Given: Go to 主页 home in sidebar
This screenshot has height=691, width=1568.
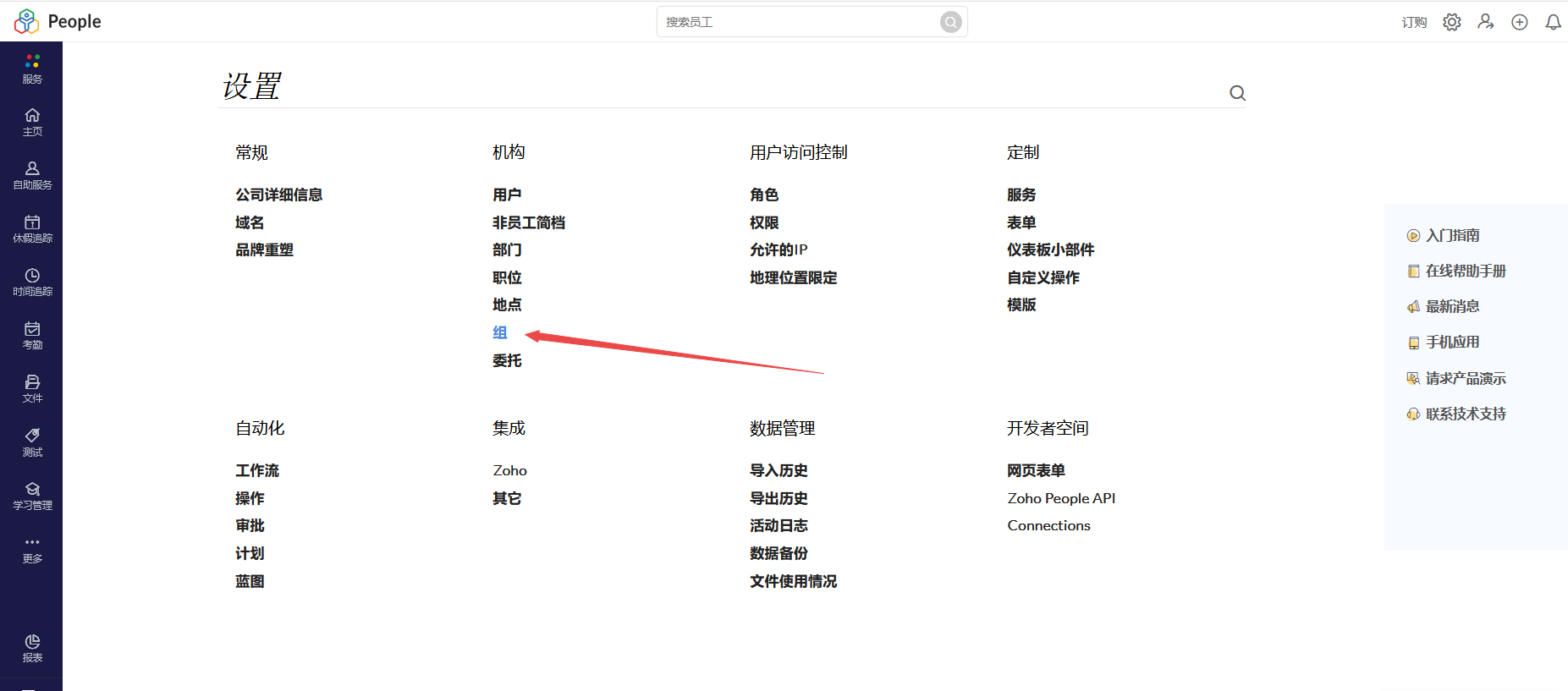Looking at the screenshot, I should 32,122.
